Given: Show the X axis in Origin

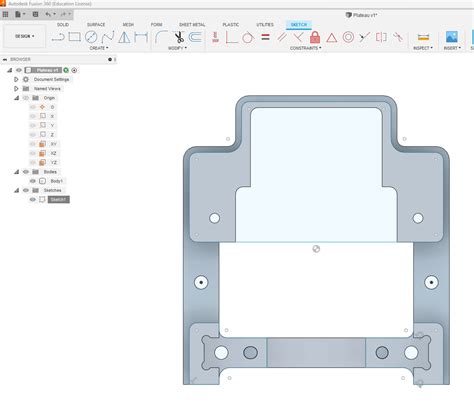Looking at the screenshot, I should coord(33,116).
